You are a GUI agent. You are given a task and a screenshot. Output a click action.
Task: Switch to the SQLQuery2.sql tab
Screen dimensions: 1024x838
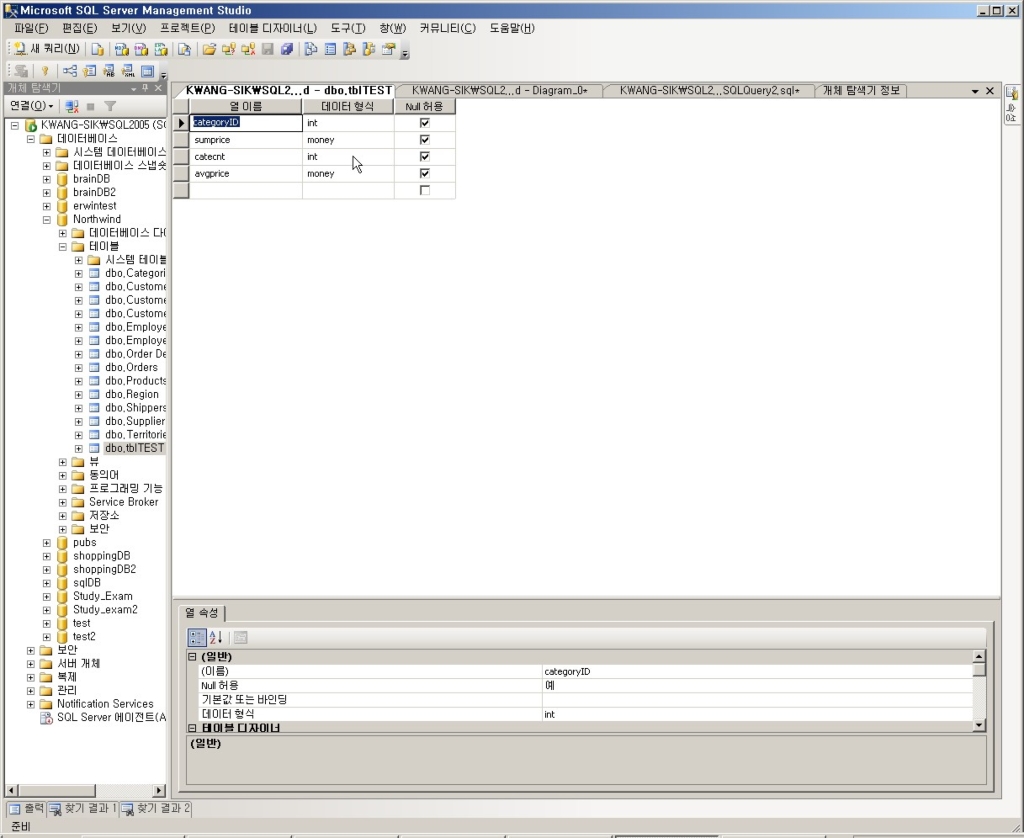click(x=709, y=91)
